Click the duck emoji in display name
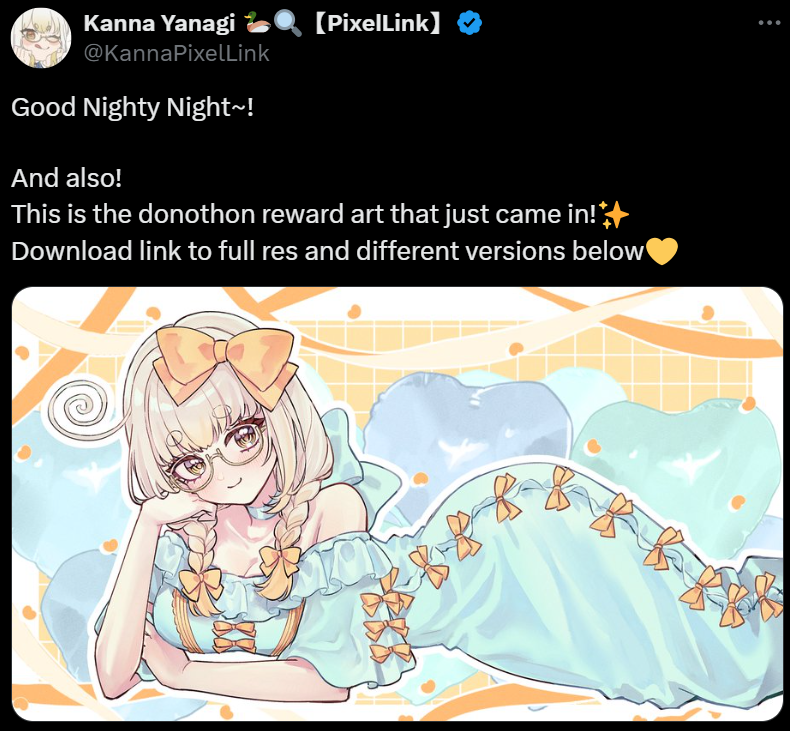Image resolution: width=790 pixels, height=731 pixels. coord(257,23)
